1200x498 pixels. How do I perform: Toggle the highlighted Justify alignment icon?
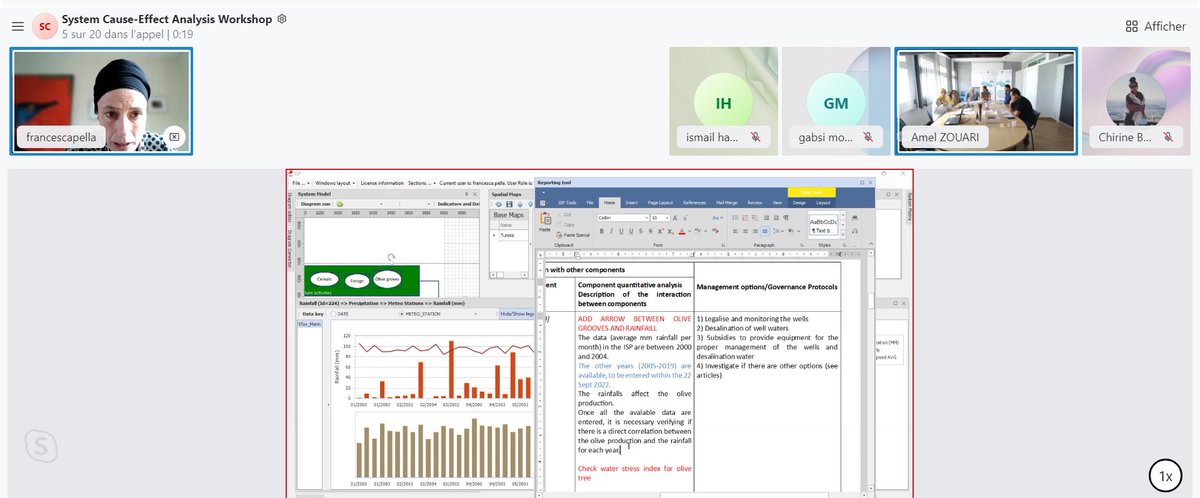tap(765, 231)
